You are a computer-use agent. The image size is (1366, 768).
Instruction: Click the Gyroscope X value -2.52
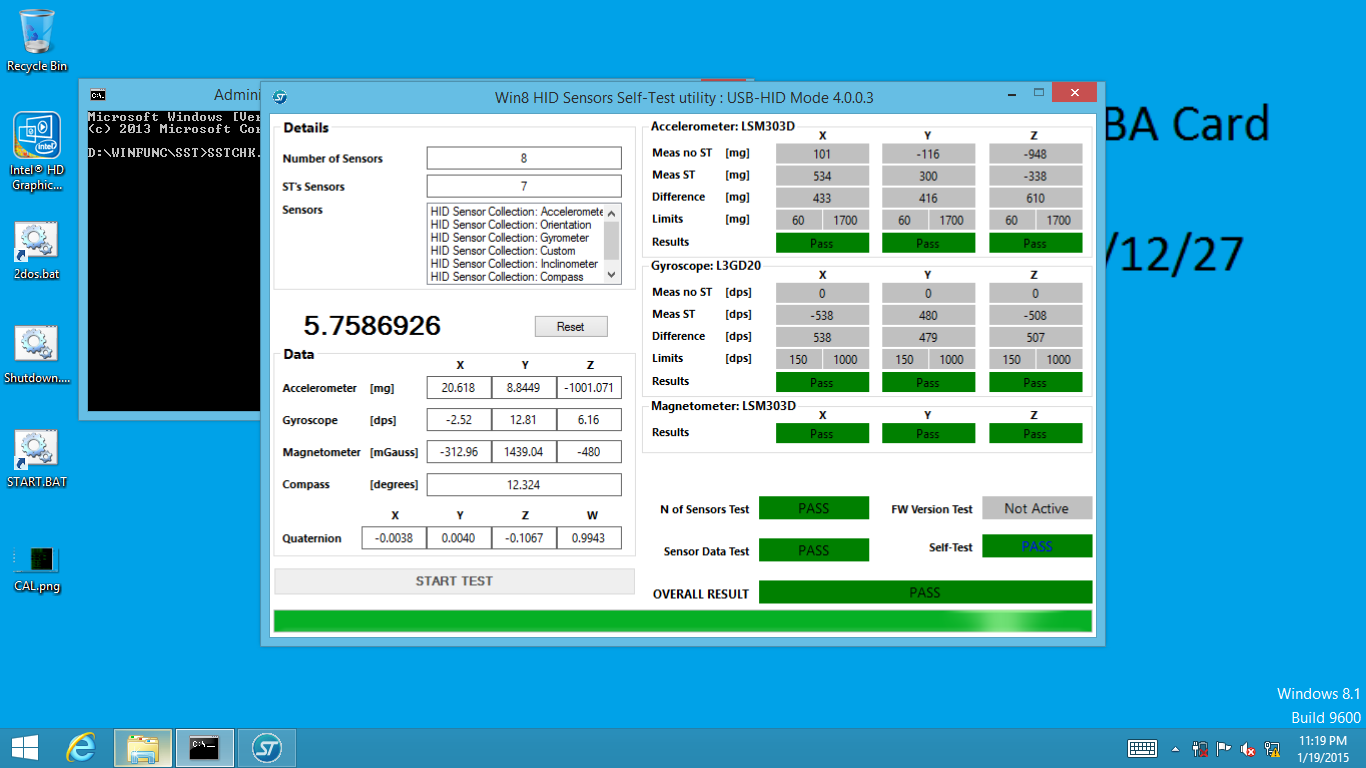(458, 420)
